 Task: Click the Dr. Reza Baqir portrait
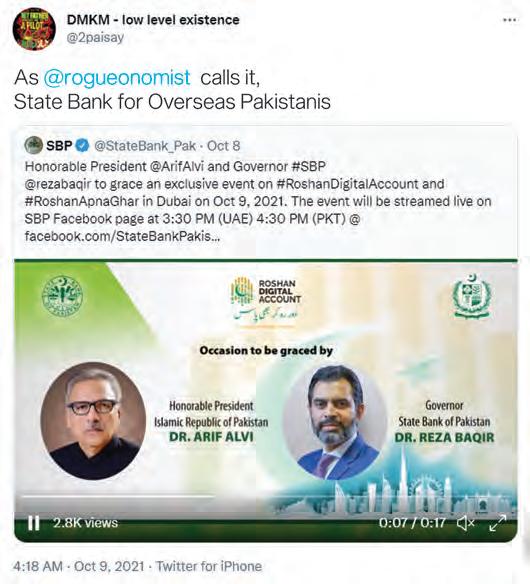coord(335,421)
